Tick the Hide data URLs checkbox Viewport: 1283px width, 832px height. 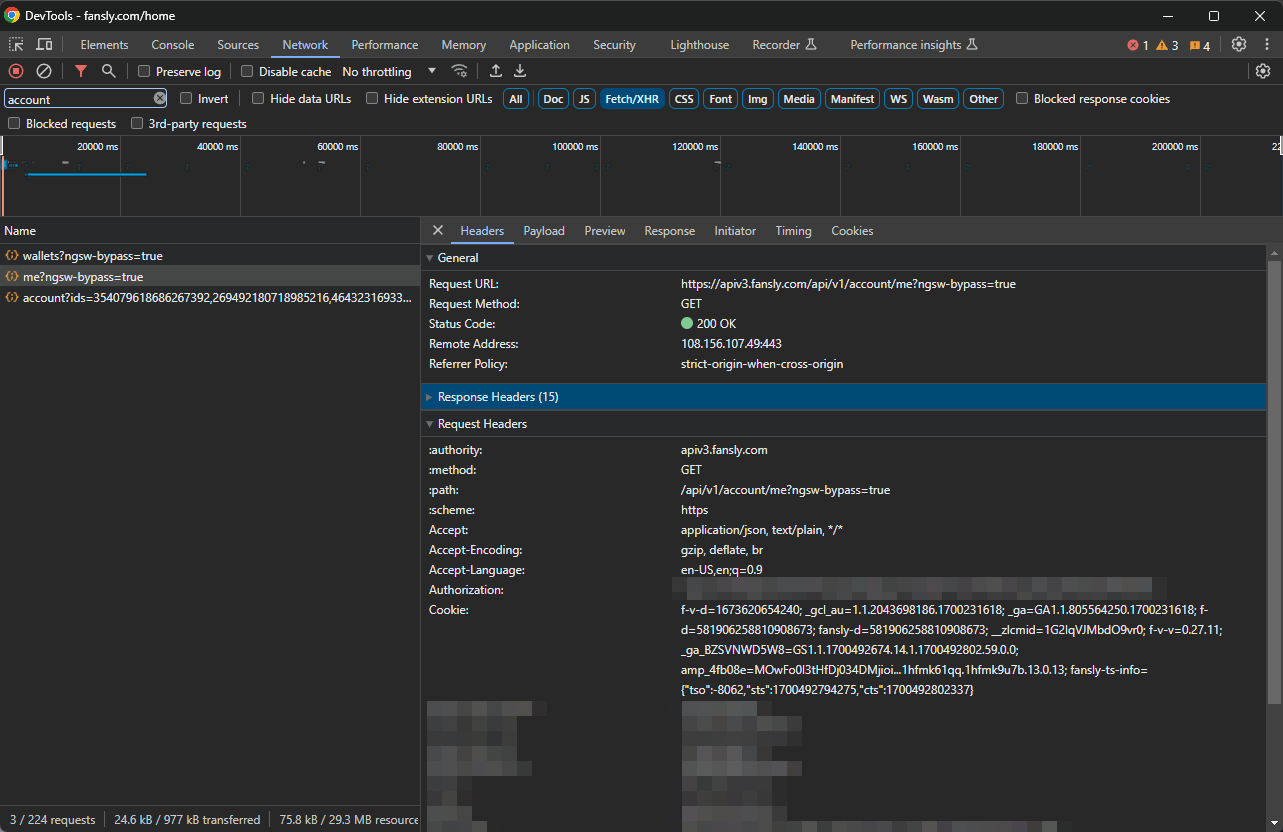point(258,99)
